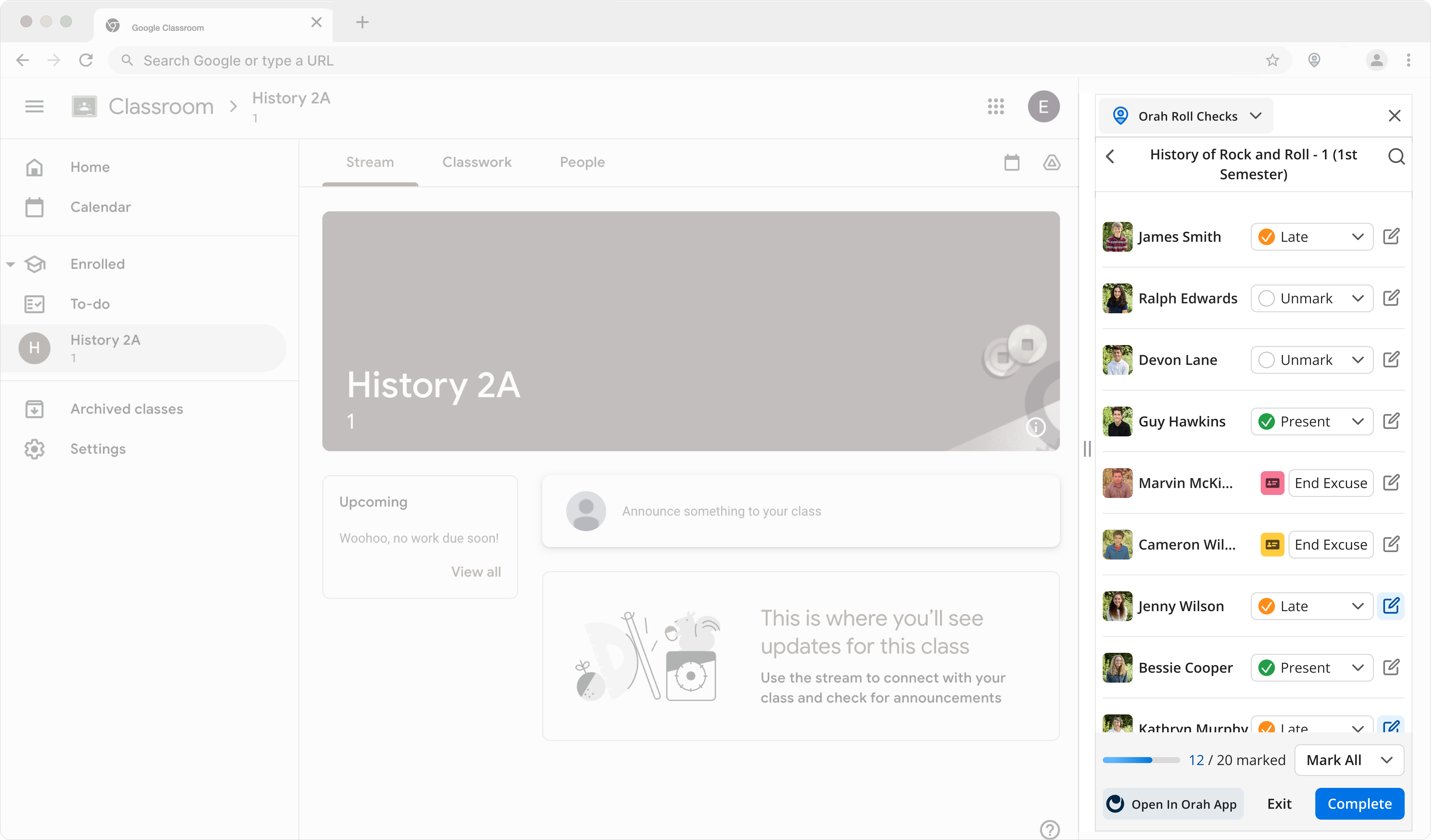Image resolution: width=1431 pixels, height=840 pixels.
Task: Open Calendar in the sidebar
Action: [x=101, y=207]
